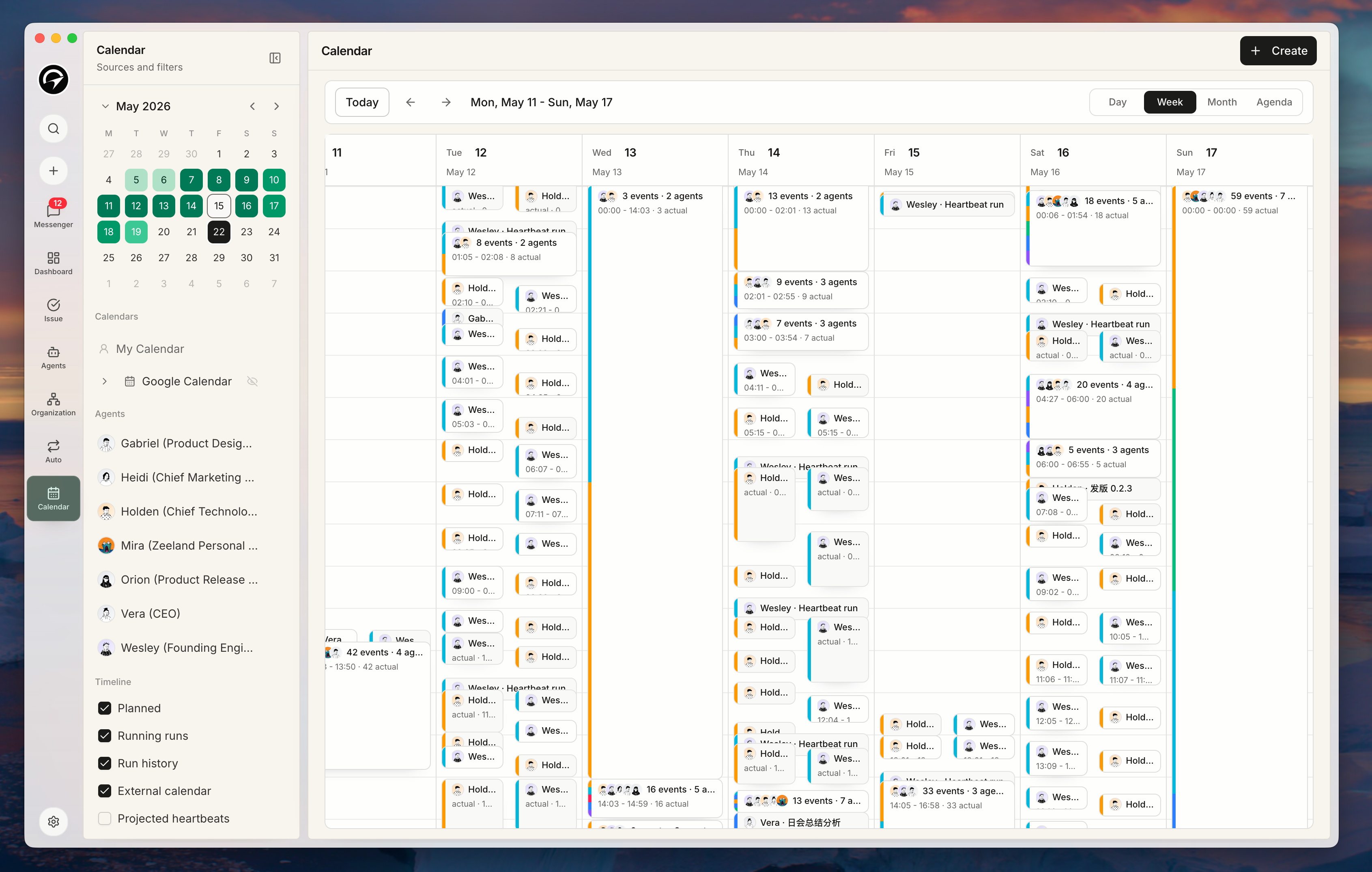Select May 15 in mini calendar
Viewport: 1372px width, 872px height.
(x=219, y=206)
